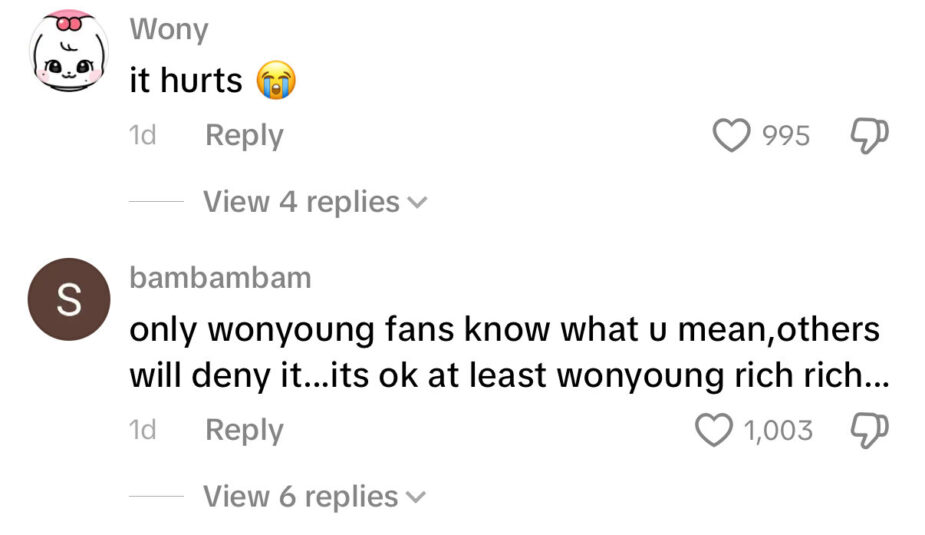Open bambambam's brown S avatar

(69, 299)
